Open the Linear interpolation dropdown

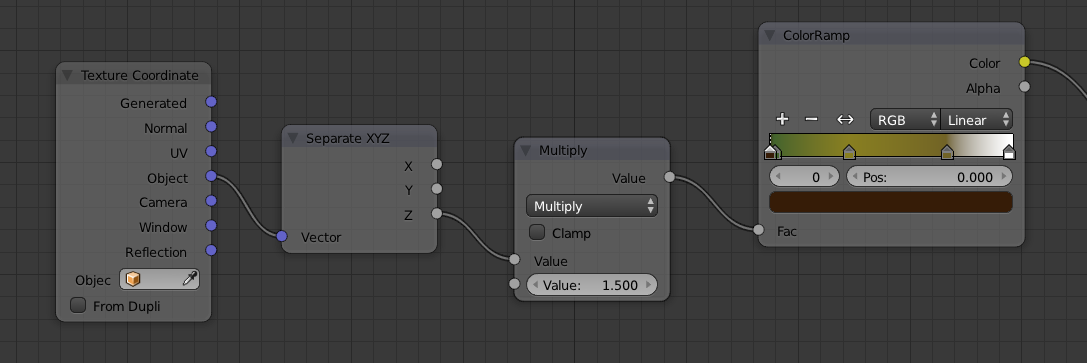coord(977,120)
